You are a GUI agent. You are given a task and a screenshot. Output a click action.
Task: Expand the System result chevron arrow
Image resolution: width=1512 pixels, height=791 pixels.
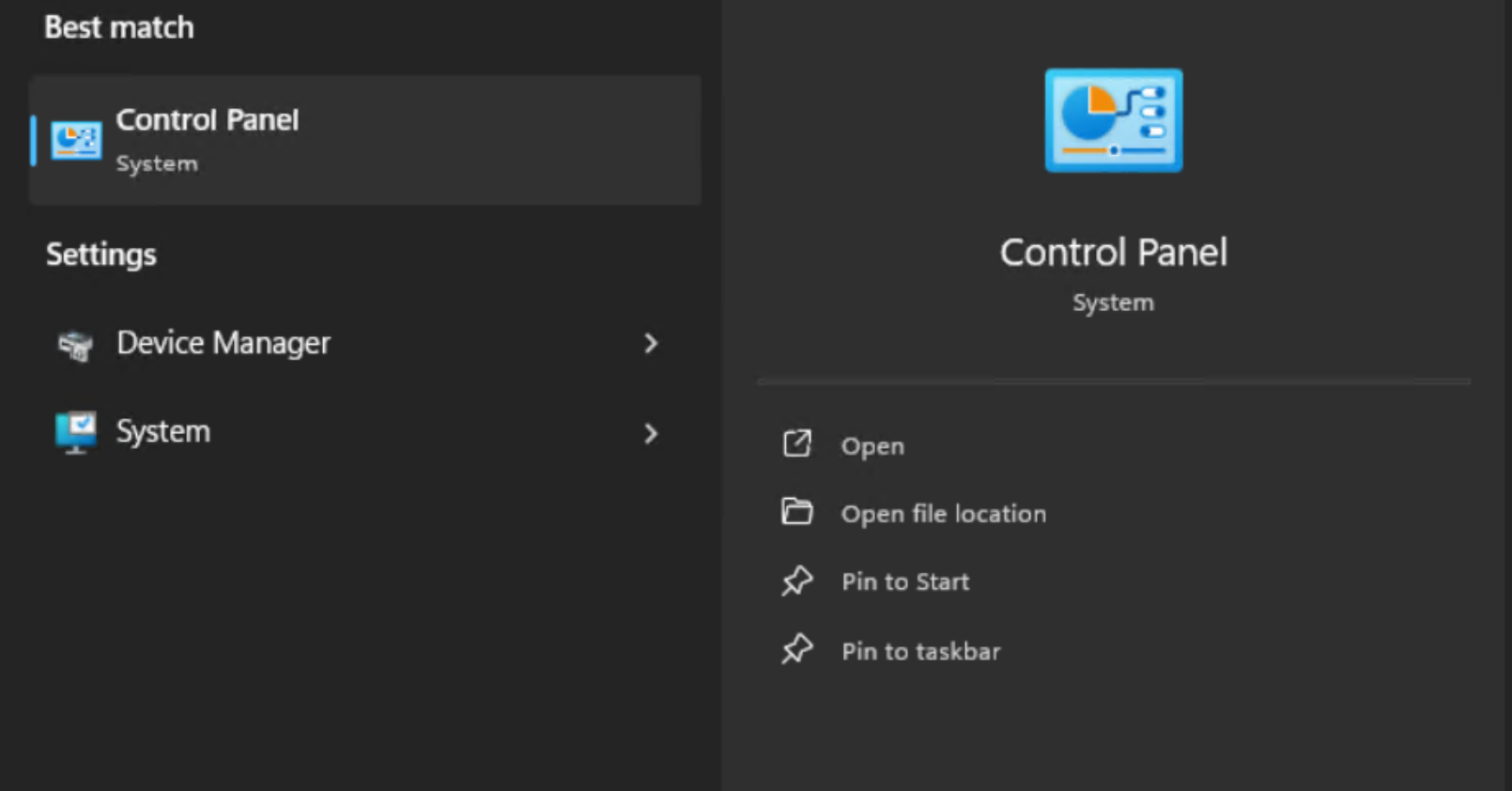pos(651,433)
